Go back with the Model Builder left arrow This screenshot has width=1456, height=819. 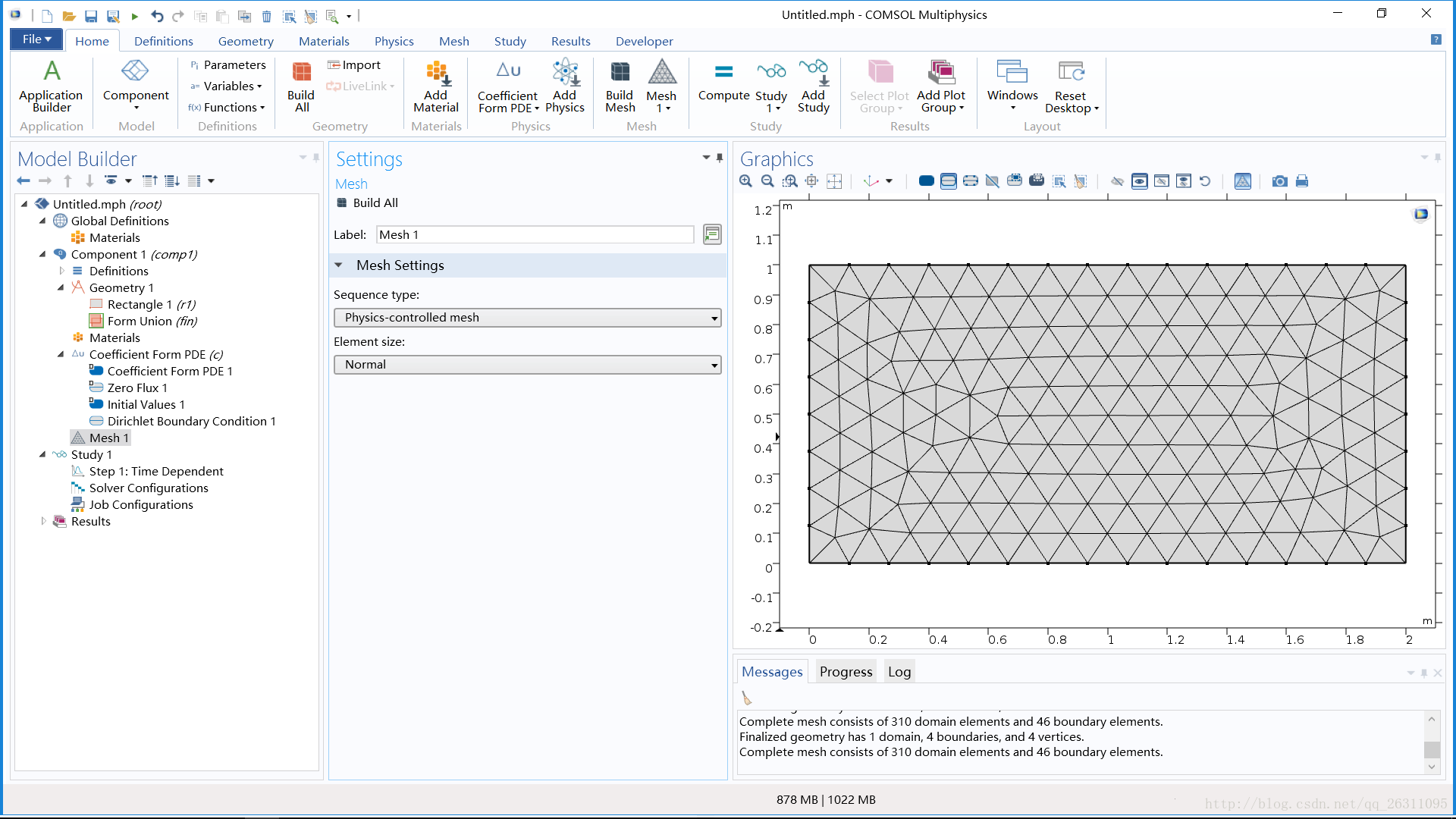pyautogui.click(x=24, y=180)
